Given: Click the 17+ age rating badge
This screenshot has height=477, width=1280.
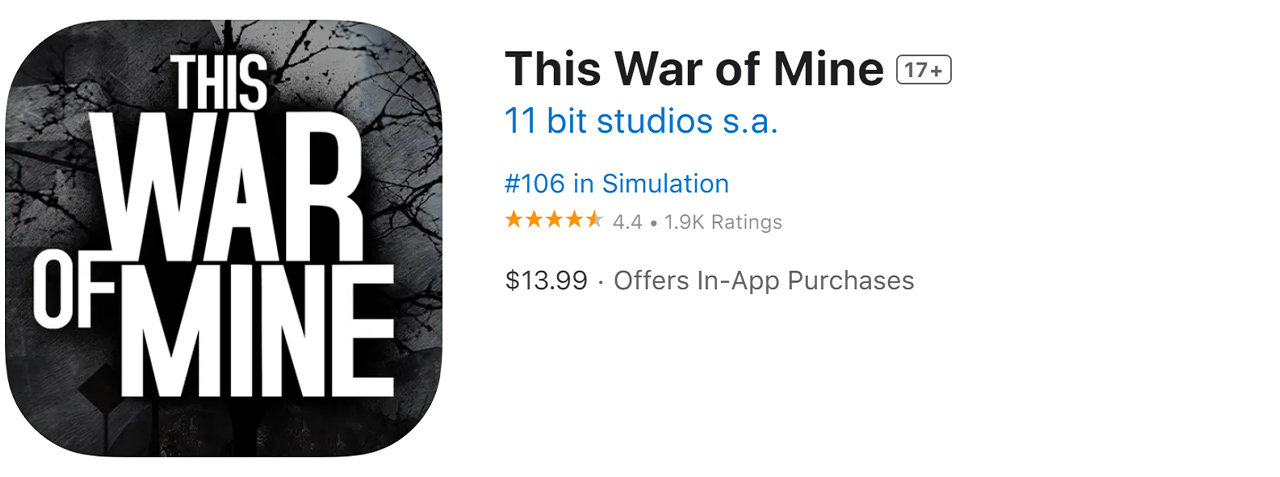Looking at the screenshot, I should click(923, 70).
